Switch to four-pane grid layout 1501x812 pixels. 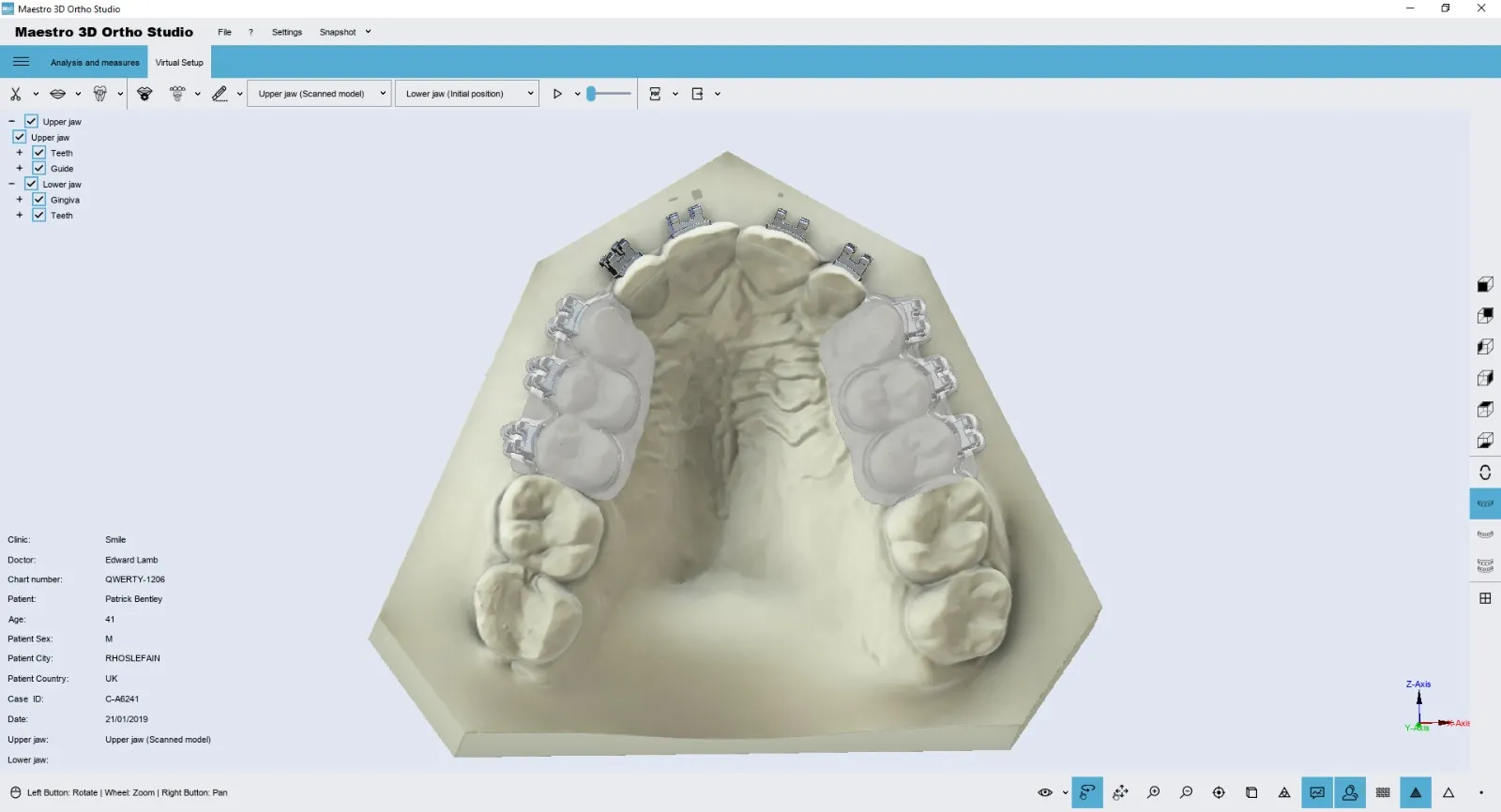coord(1485,598)
